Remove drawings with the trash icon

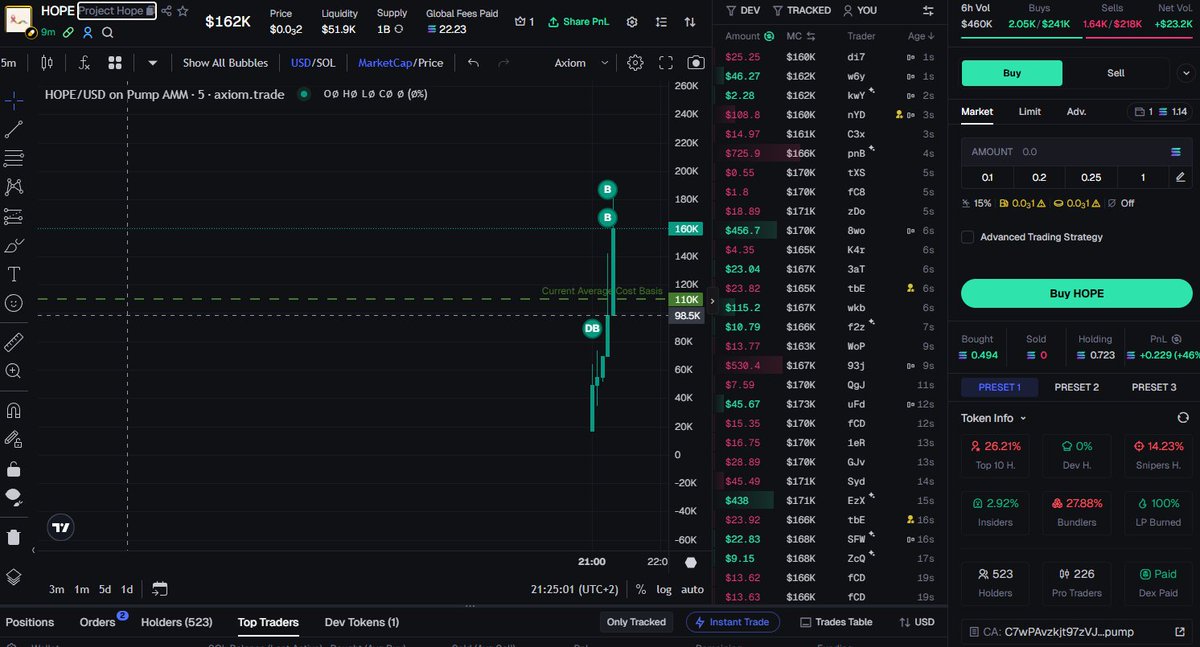14,537
